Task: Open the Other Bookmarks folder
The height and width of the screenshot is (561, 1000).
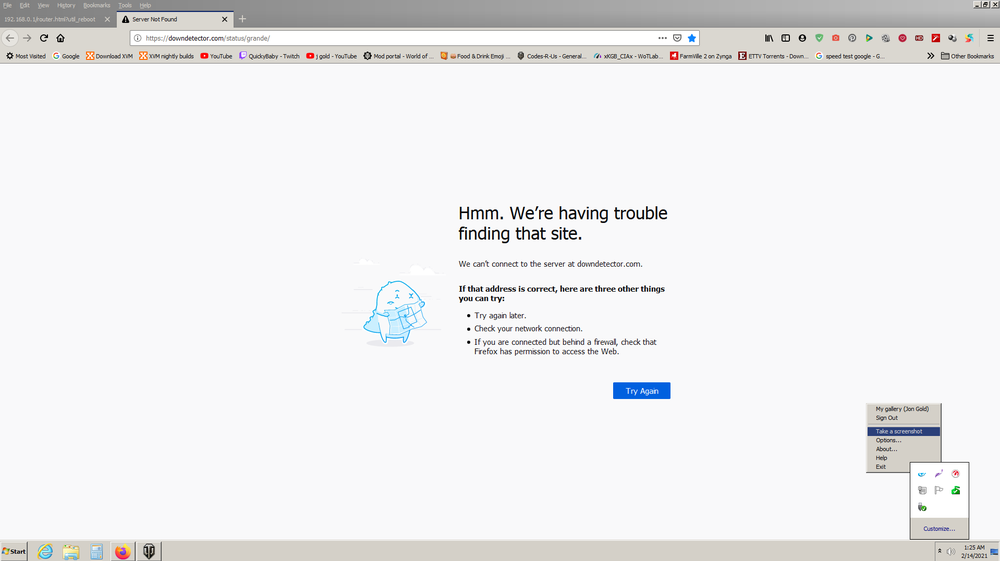Action: click(967, 56)
